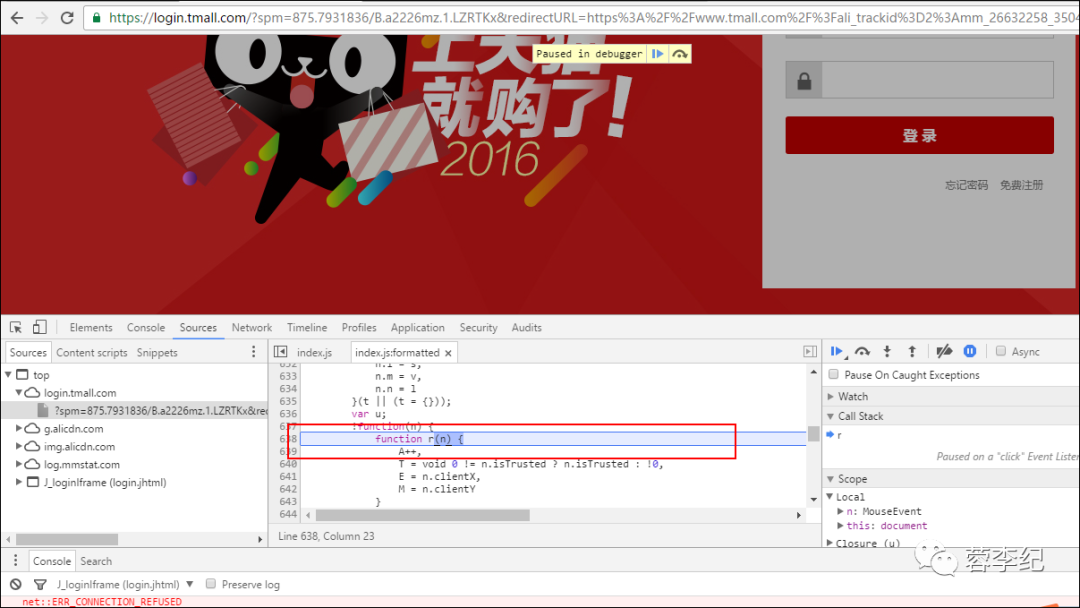1080x608 pixels.
Task: Collapse the Local scope group
Action: [830, 496]
